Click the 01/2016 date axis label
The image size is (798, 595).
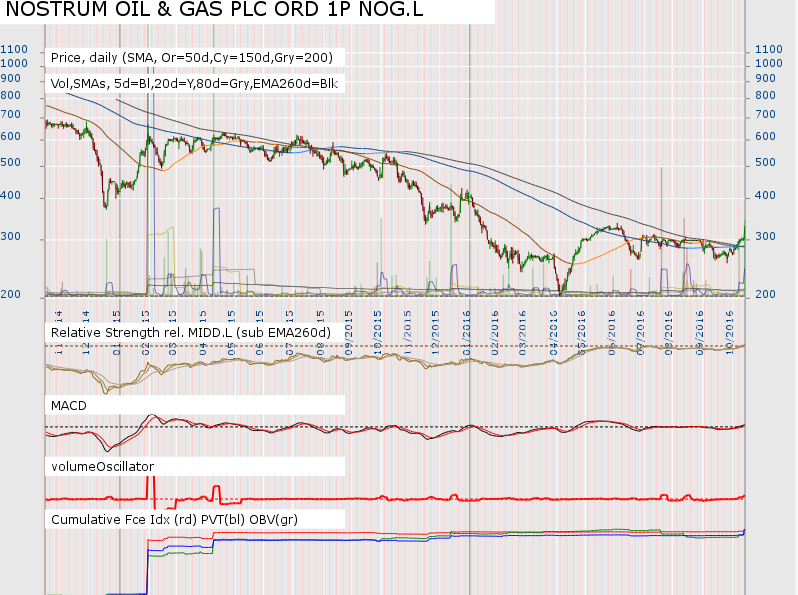click(x=466, y=333)
